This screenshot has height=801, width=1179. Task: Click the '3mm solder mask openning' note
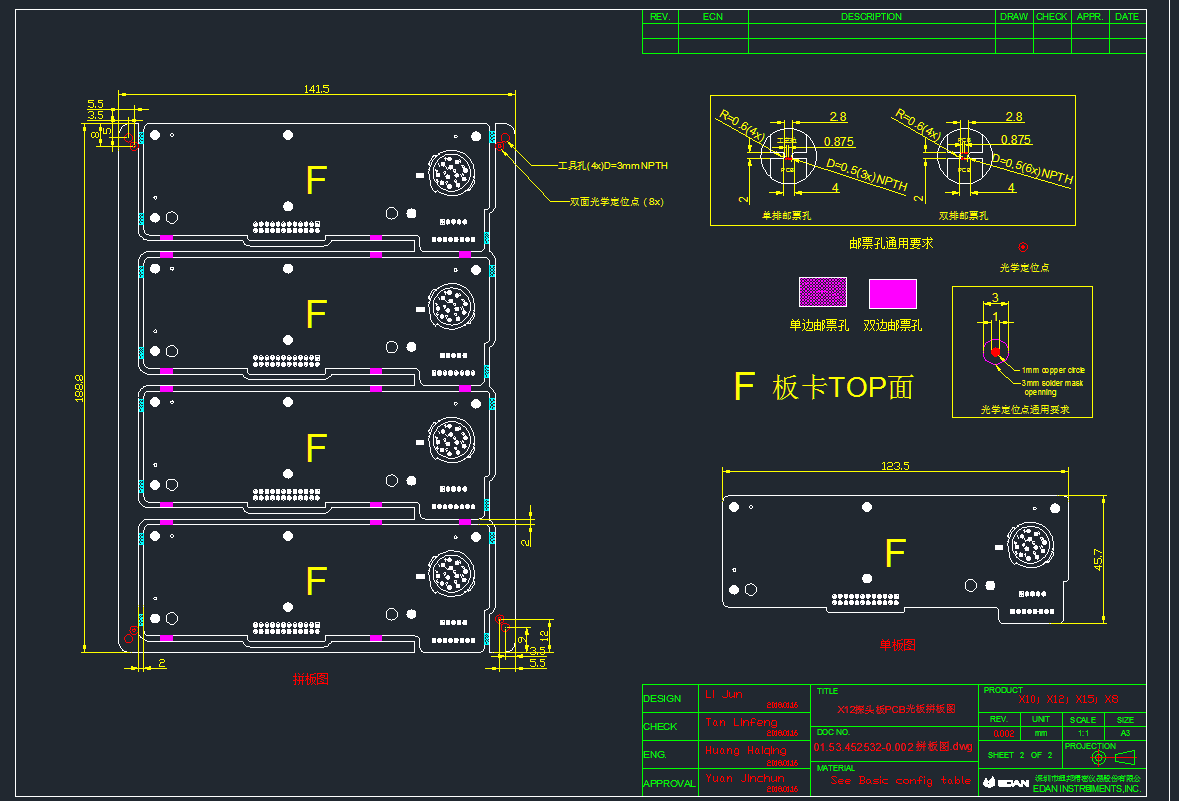pos(1052,387)
